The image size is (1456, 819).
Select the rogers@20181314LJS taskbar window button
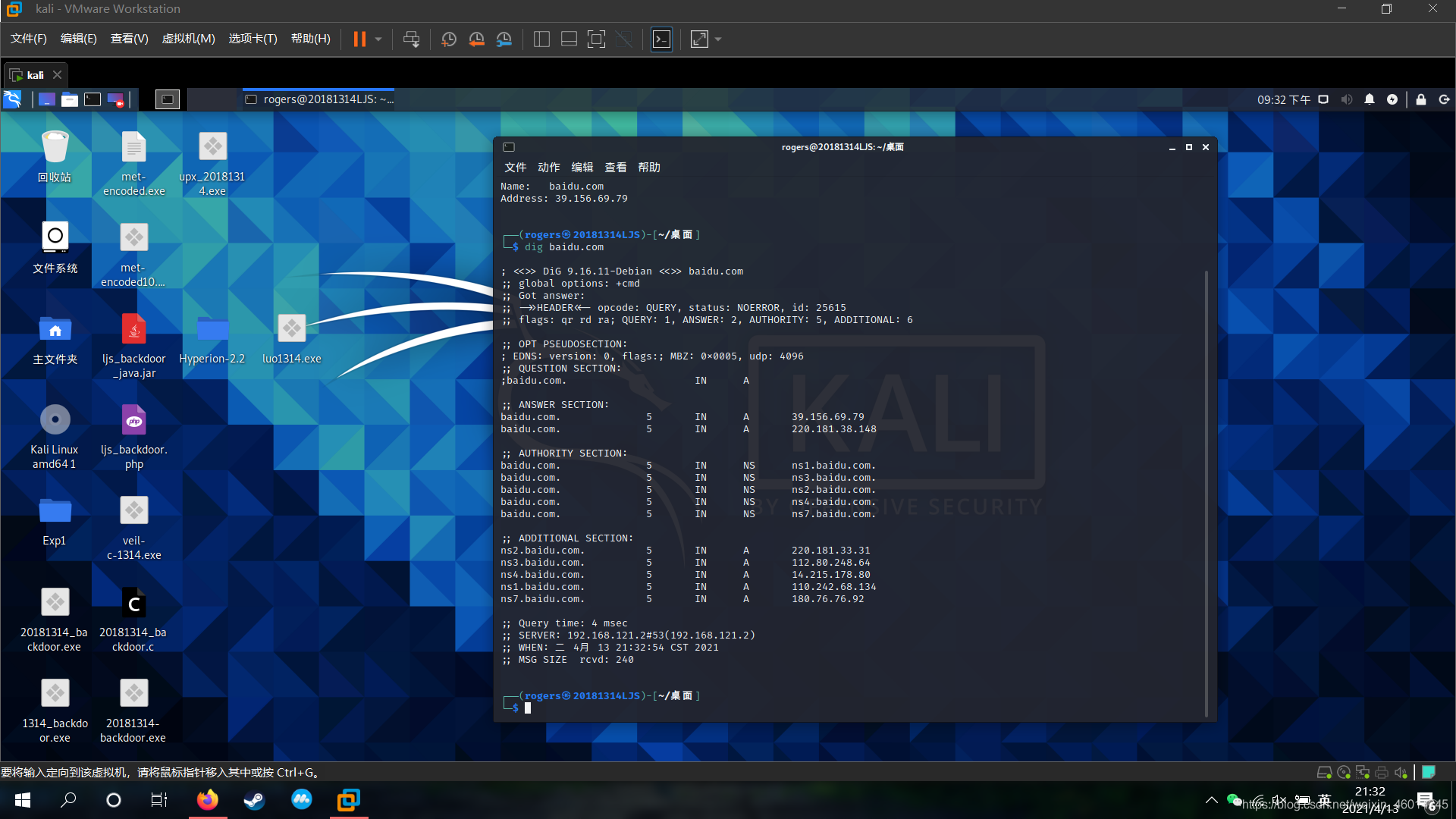click(318, 99)
